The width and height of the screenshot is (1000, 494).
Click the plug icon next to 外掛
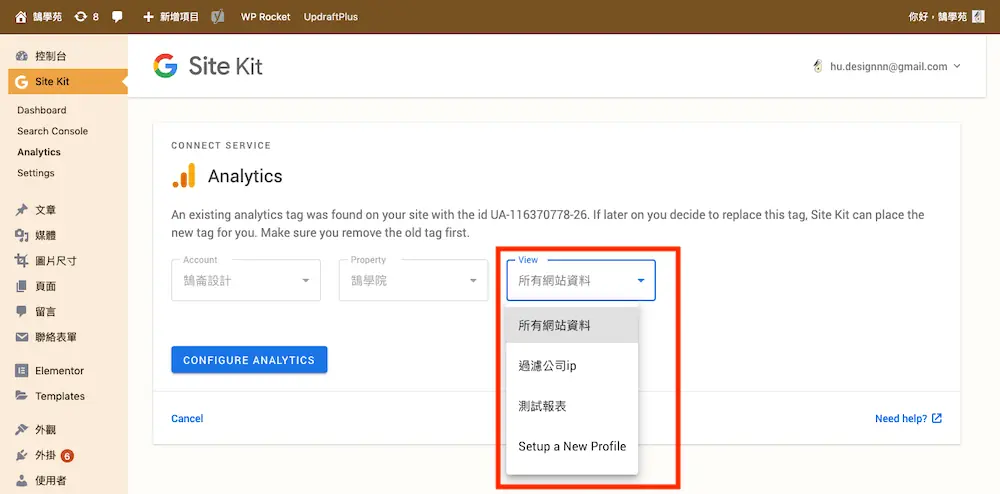[x=22, y=455]
